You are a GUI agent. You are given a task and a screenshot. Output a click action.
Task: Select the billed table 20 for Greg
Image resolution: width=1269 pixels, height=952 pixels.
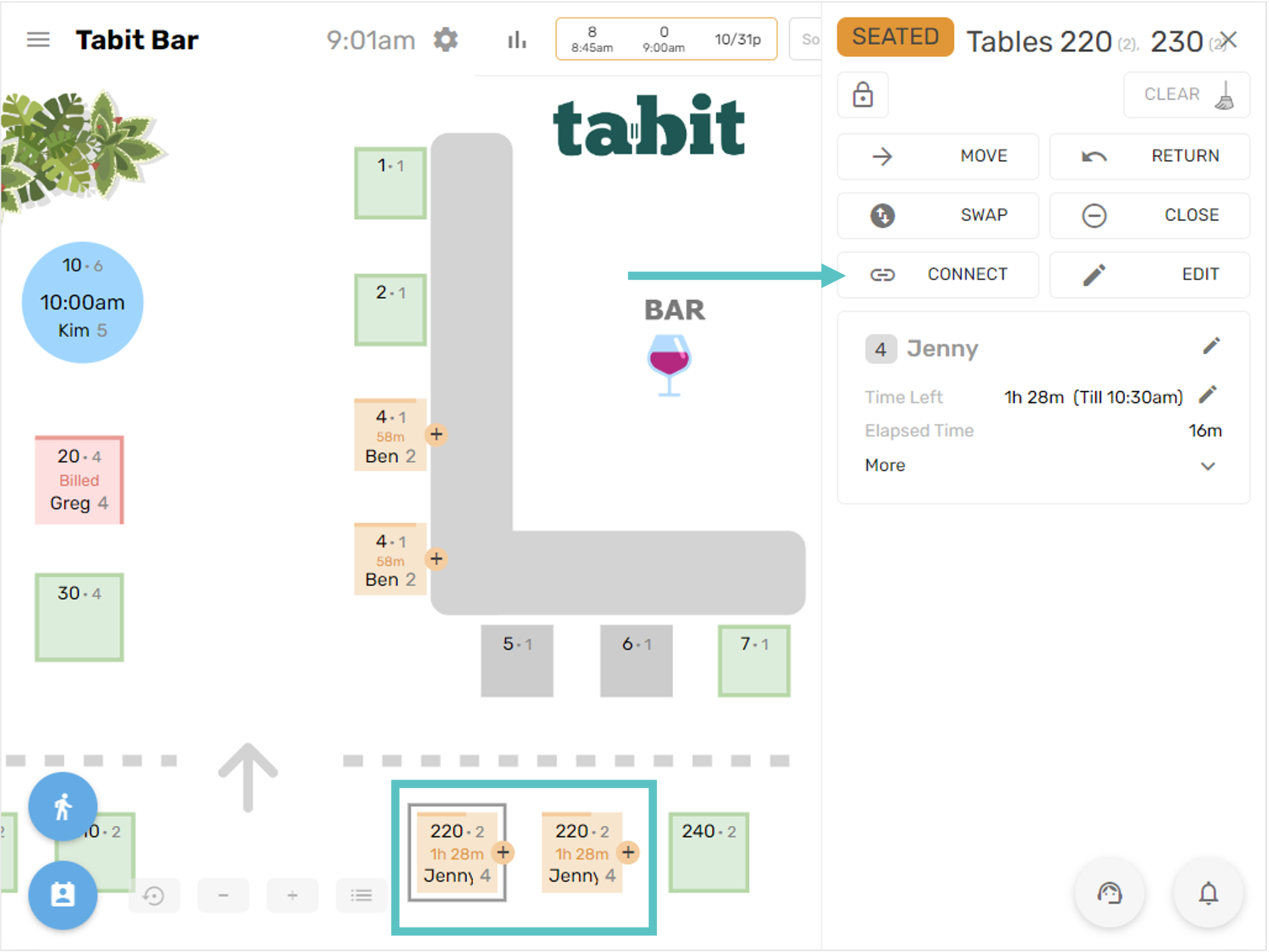click(79, 480)
